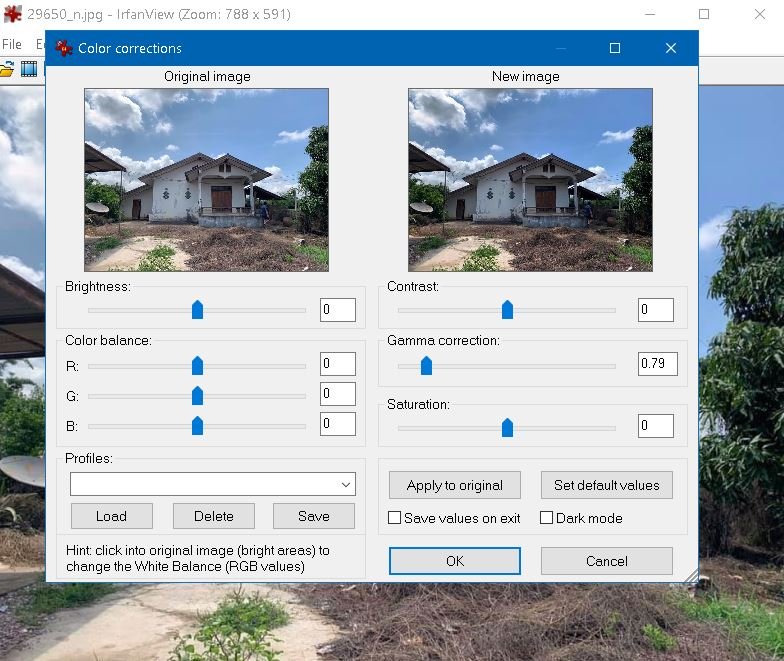Viewport: 784px width, 661px height.
Task: Close the Color corrections dialog
Action: 671,48
